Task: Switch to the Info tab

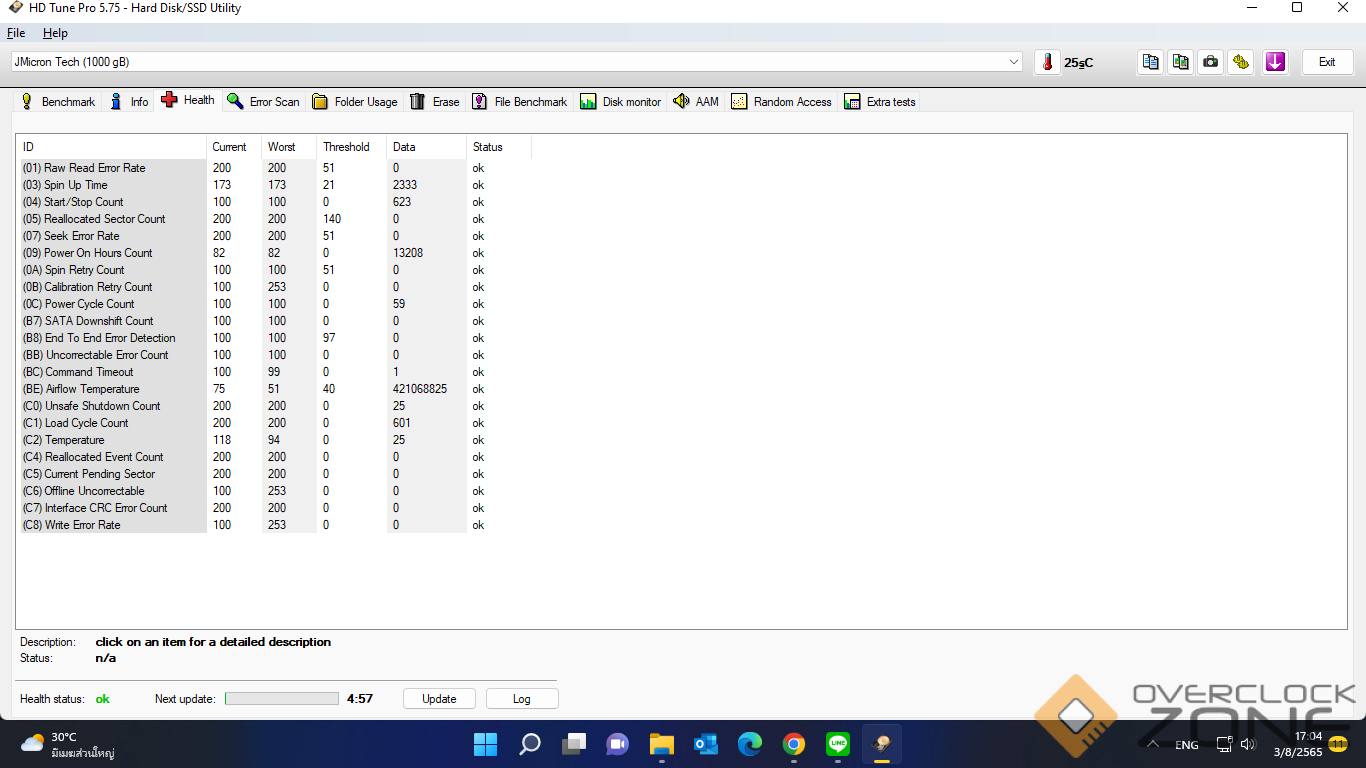Action: [x=129, y=102]
